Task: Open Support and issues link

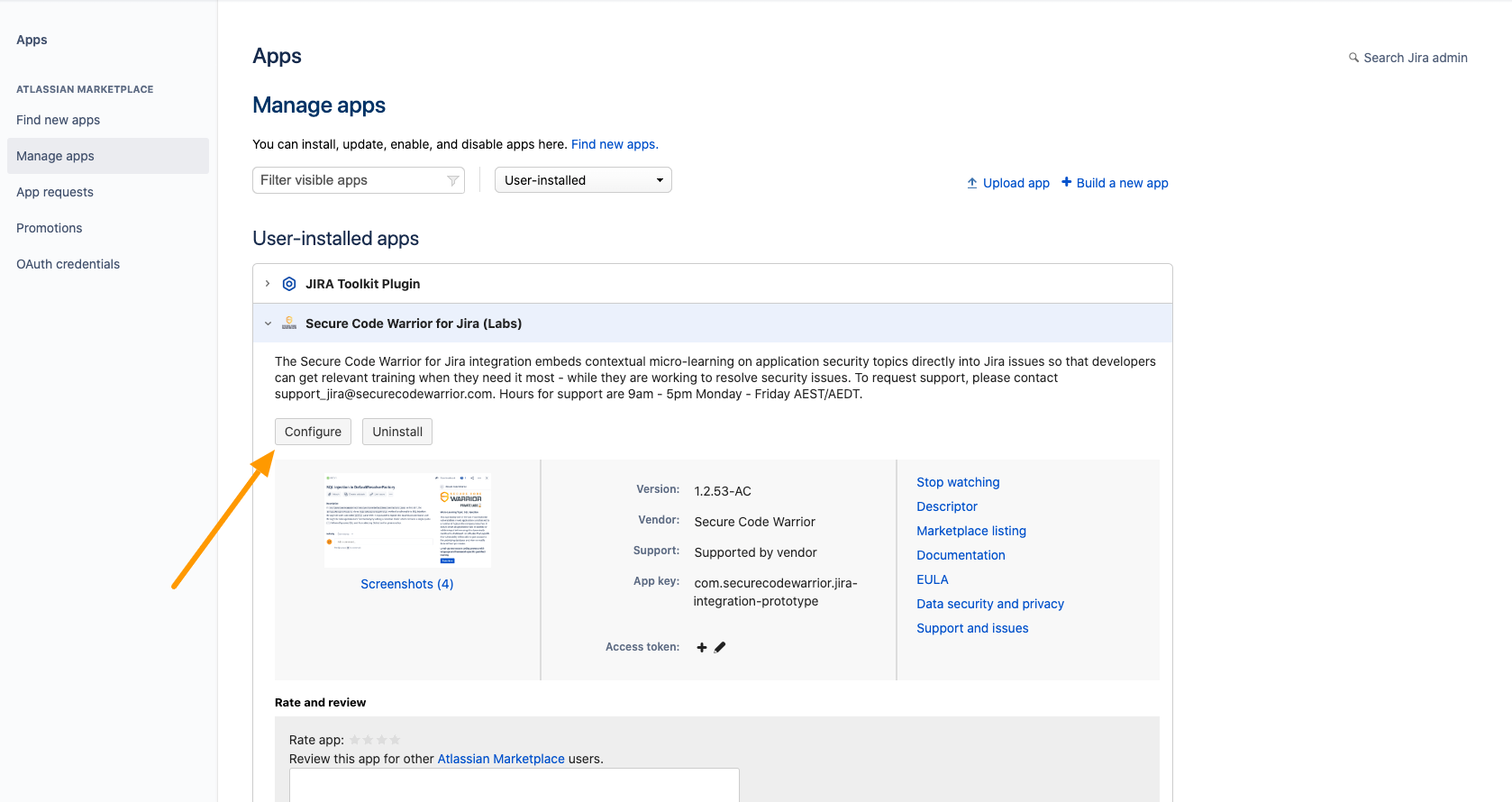Action: tap(972, 628)
